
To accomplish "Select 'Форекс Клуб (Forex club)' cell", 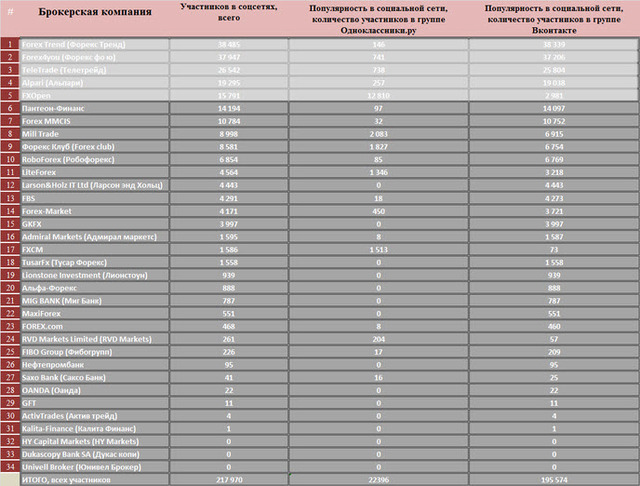I will click(x=95, y=146).
